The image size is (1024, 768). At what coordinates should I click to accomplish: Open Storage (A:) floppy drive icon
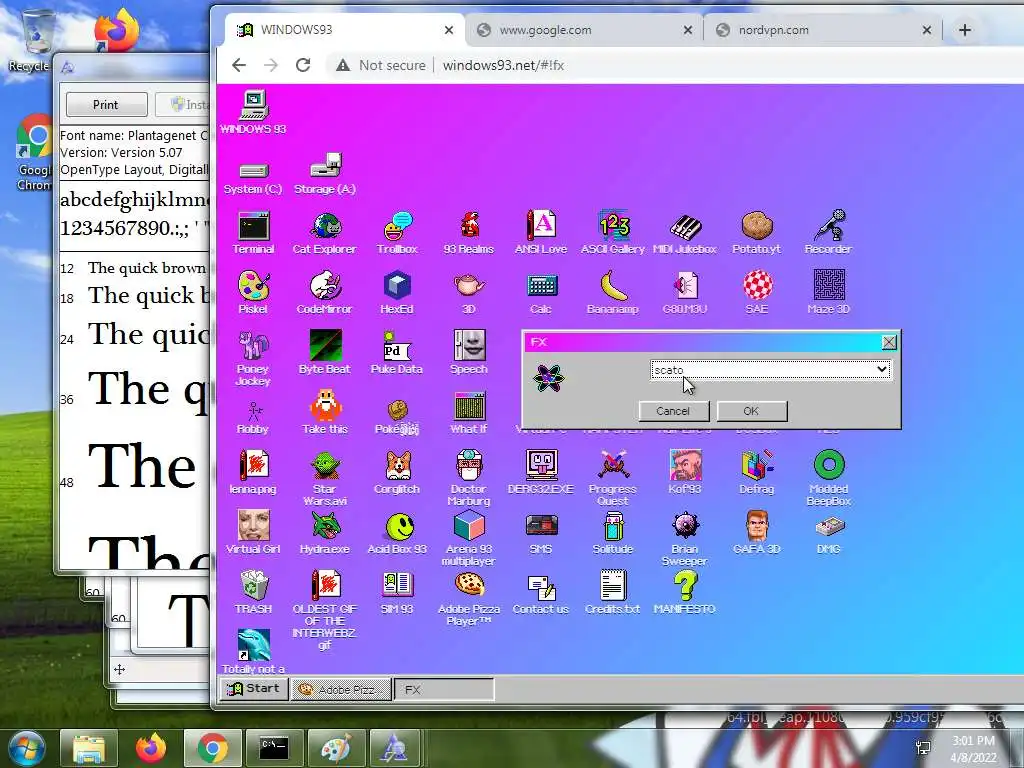[325, 174]
